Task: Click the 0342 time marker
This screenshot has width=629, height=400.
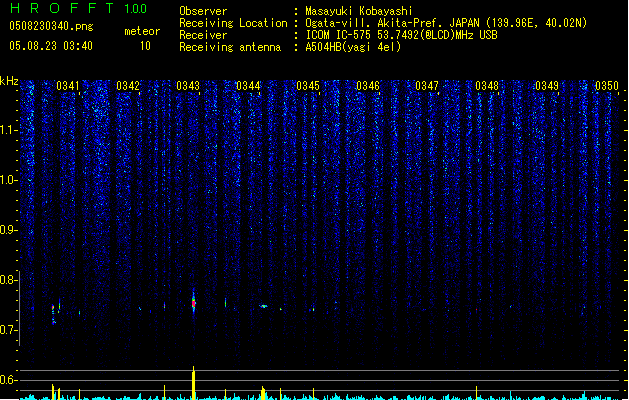Action: point(128,86)
